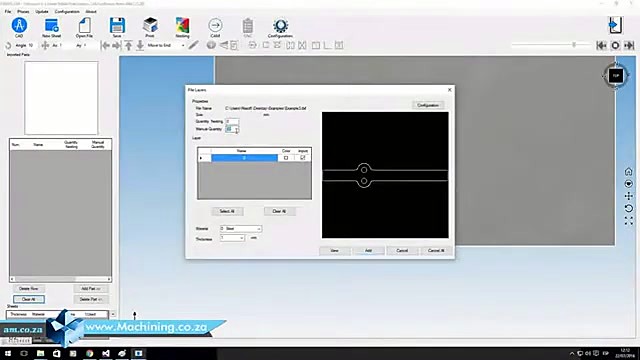The image size is (640, 360).
Task: Open the CAD module icon
Action: (x=19, y=25)
